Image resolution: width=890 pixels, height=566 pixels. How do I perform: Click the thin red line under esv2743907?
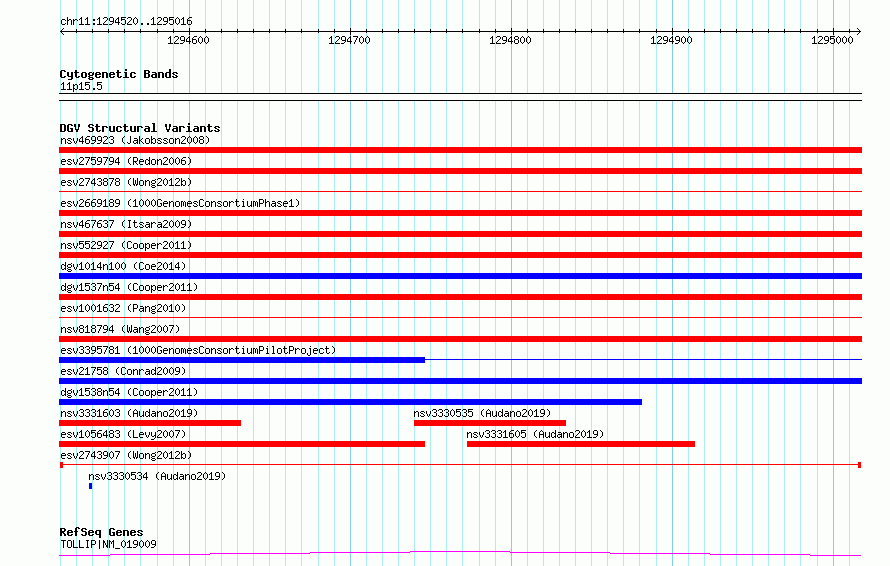coord(460,465)
